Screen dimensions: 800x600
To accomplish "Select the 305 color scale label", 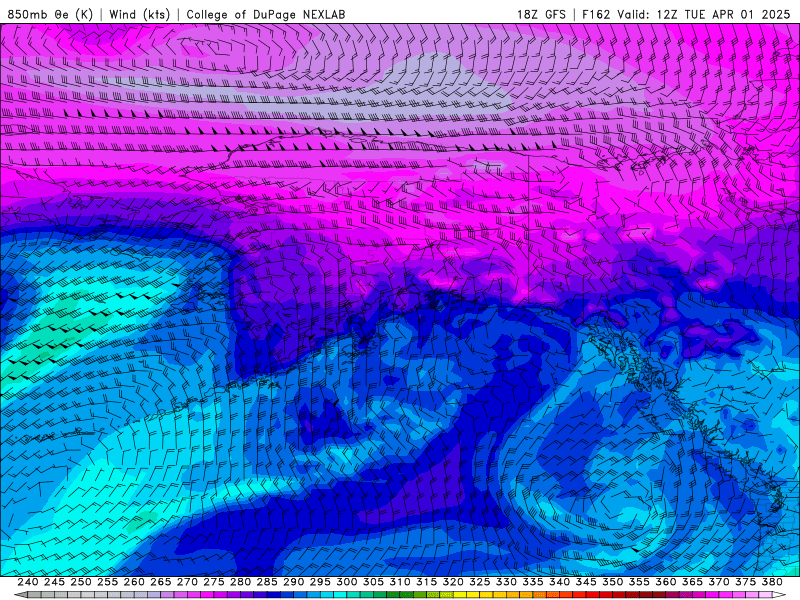I will [373, 582].
